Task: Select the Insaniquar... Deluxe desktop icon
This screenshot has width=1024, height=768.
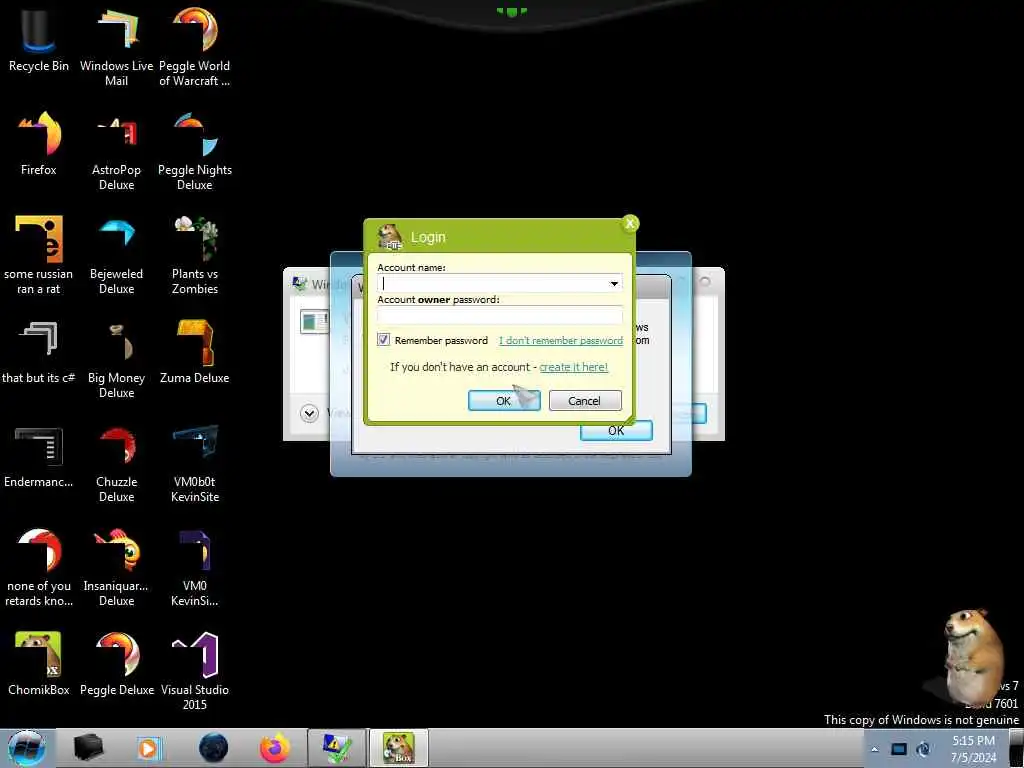Action: pos(116,568)
